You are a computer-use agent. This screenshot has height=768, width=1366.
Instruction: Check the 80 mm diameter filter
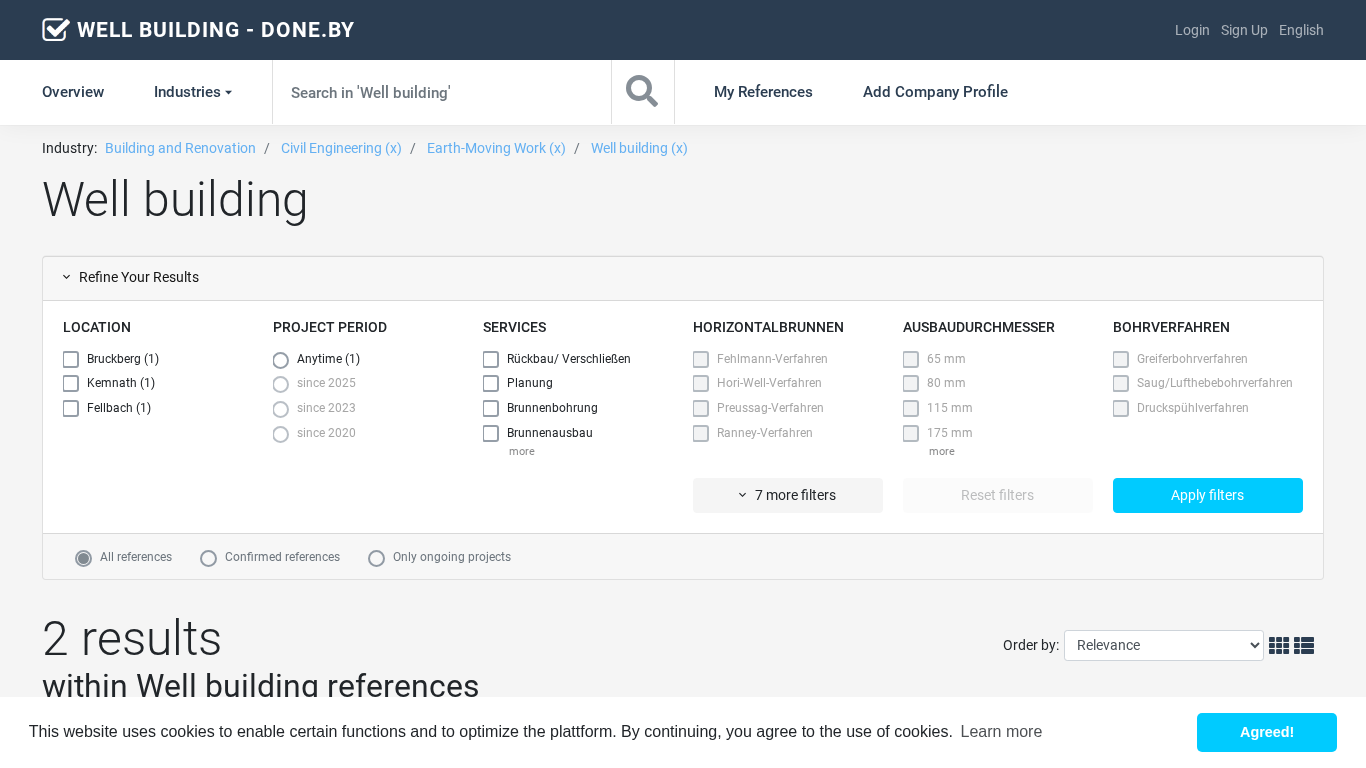point(911,384)
